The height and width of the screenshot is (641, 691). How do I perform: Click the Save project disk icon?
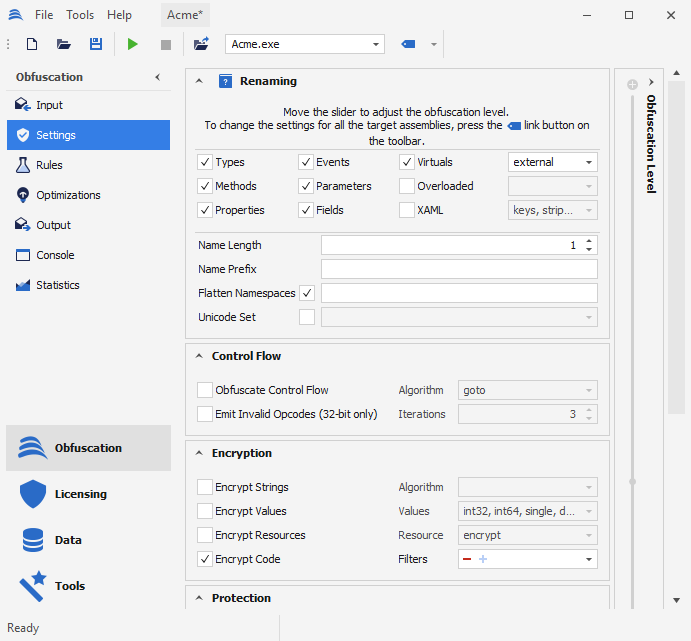coord(96,44)
